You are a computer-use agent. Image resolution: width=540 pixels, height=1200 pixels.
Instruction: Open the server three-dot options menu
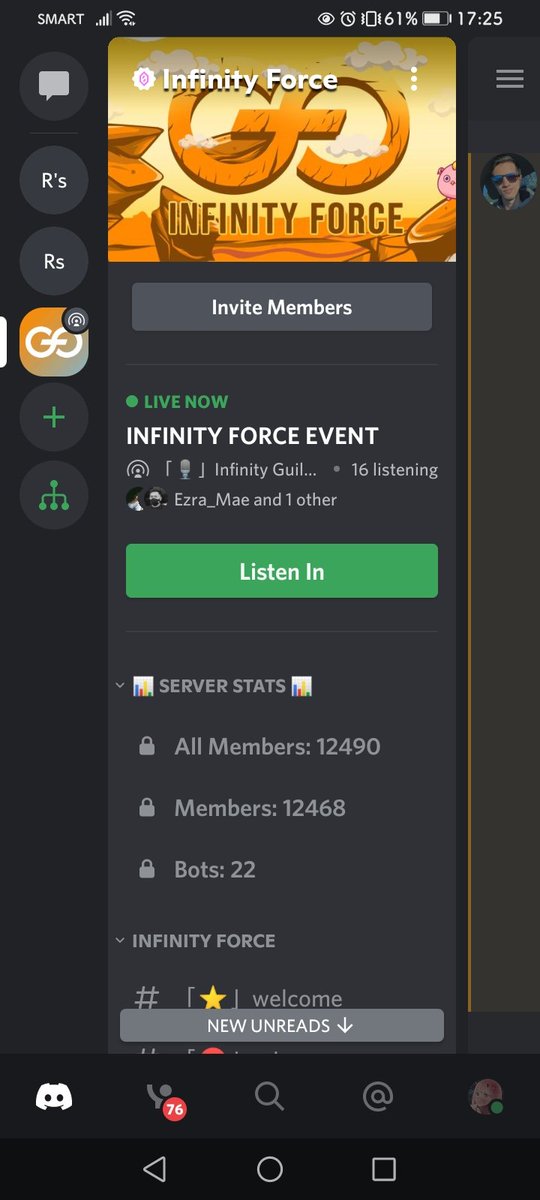[x=414, y=79]
